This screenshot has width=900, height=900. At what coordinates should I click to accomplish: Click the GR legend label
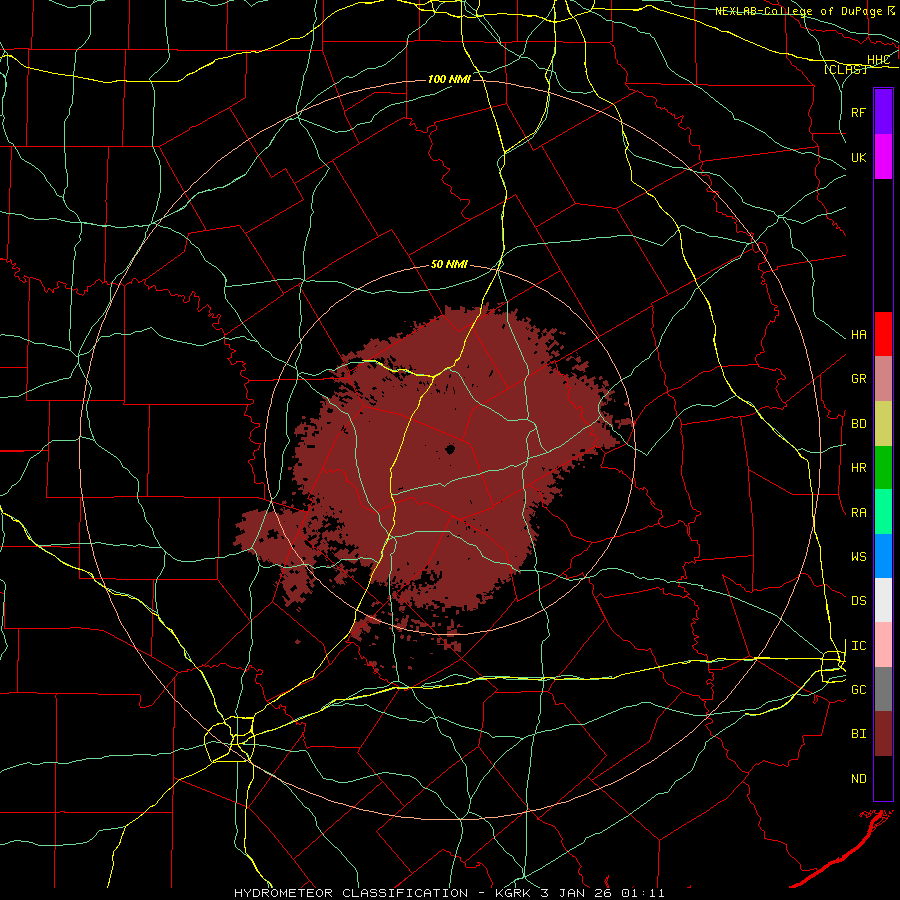click(x=858, y=379)
